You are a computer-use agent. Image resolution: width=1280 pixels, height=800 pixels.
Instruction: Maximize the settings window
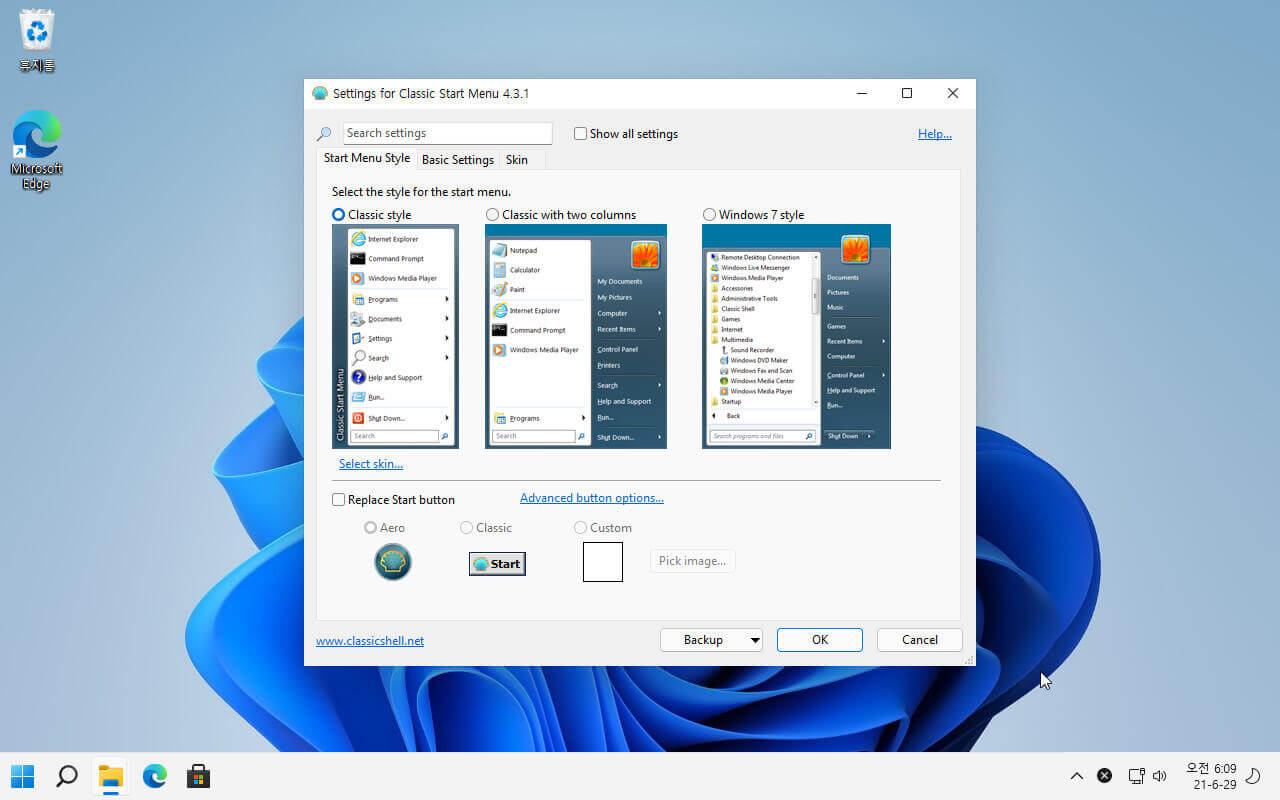[x=907, y=94]
